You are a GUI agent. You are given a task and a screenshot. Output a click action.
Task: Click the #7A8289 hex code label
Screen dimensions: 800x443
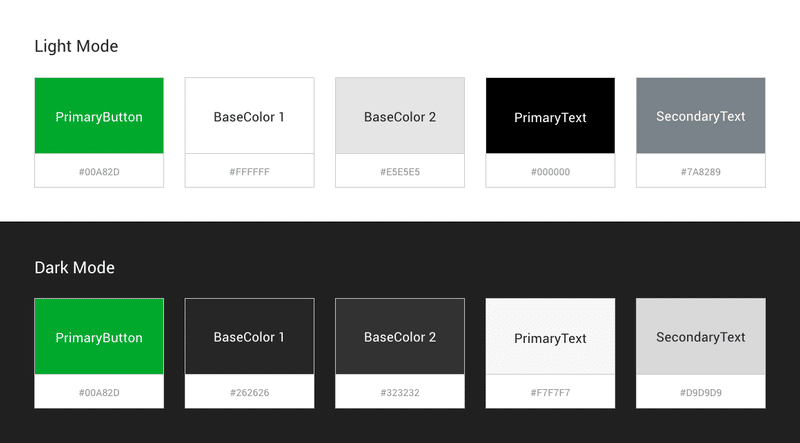click(701, 172)
